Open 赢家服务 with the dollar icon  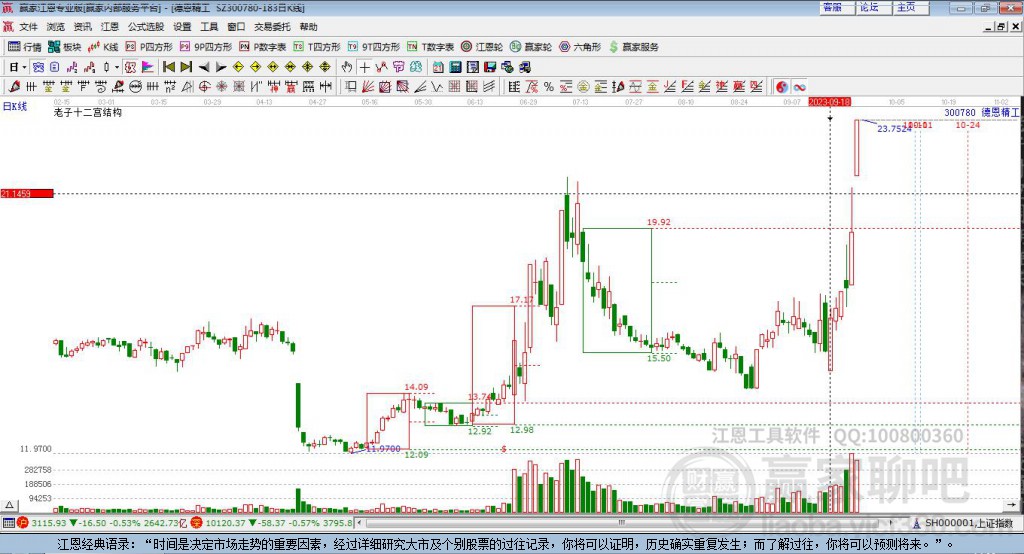point(633,47)
